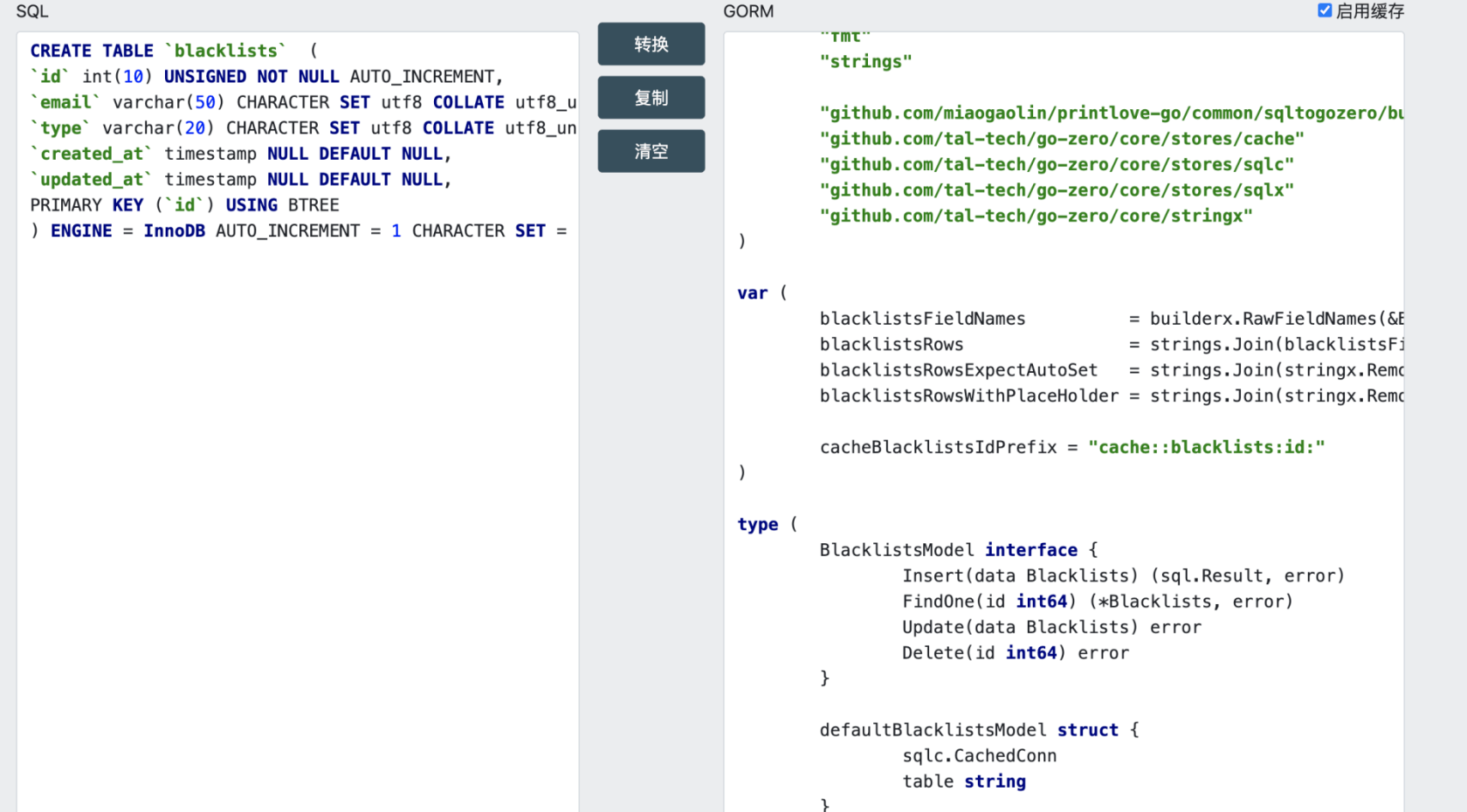Screen dimensions: 1467x812
Task: Click the sqlc.CachedConn field line
Action: tap(979, 756)
